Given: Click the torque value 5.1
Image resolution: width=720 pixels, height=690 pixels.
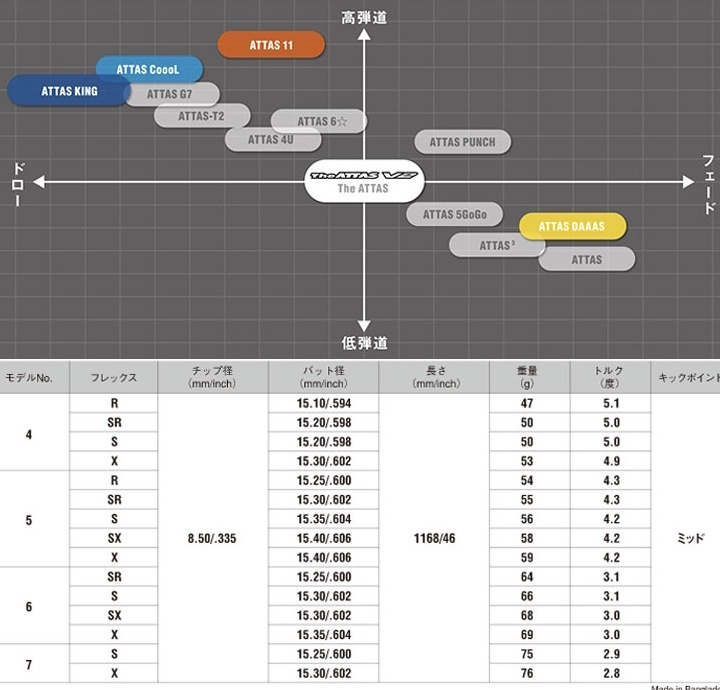Looking at the screenshot, I should pyautogui.click(x=611, y=403).
